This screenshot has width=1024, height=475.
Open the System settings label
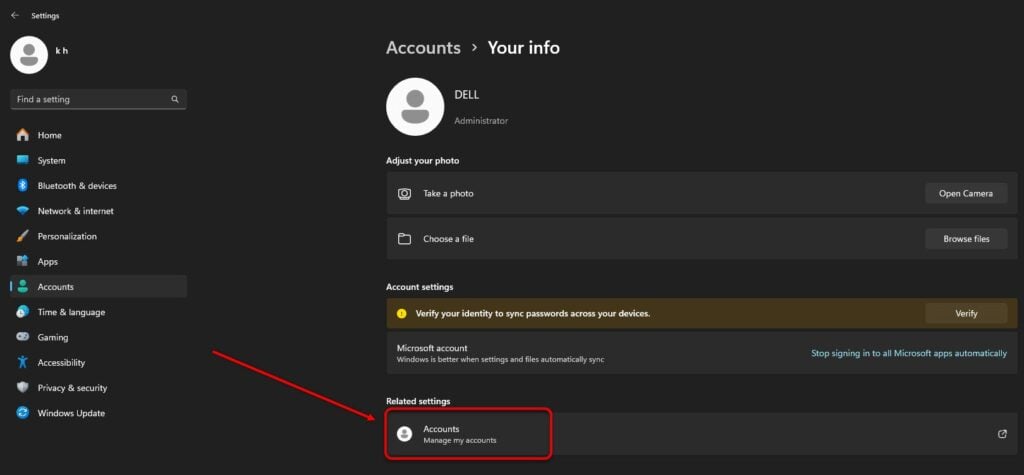(x=52, y=161)
